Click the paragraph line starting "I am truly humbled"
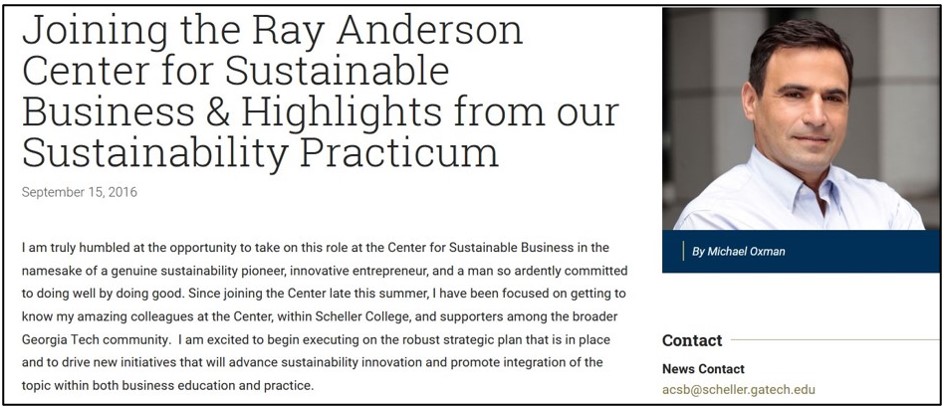The width and height of the screenshot is (945, 409). [x=316, y=248]
